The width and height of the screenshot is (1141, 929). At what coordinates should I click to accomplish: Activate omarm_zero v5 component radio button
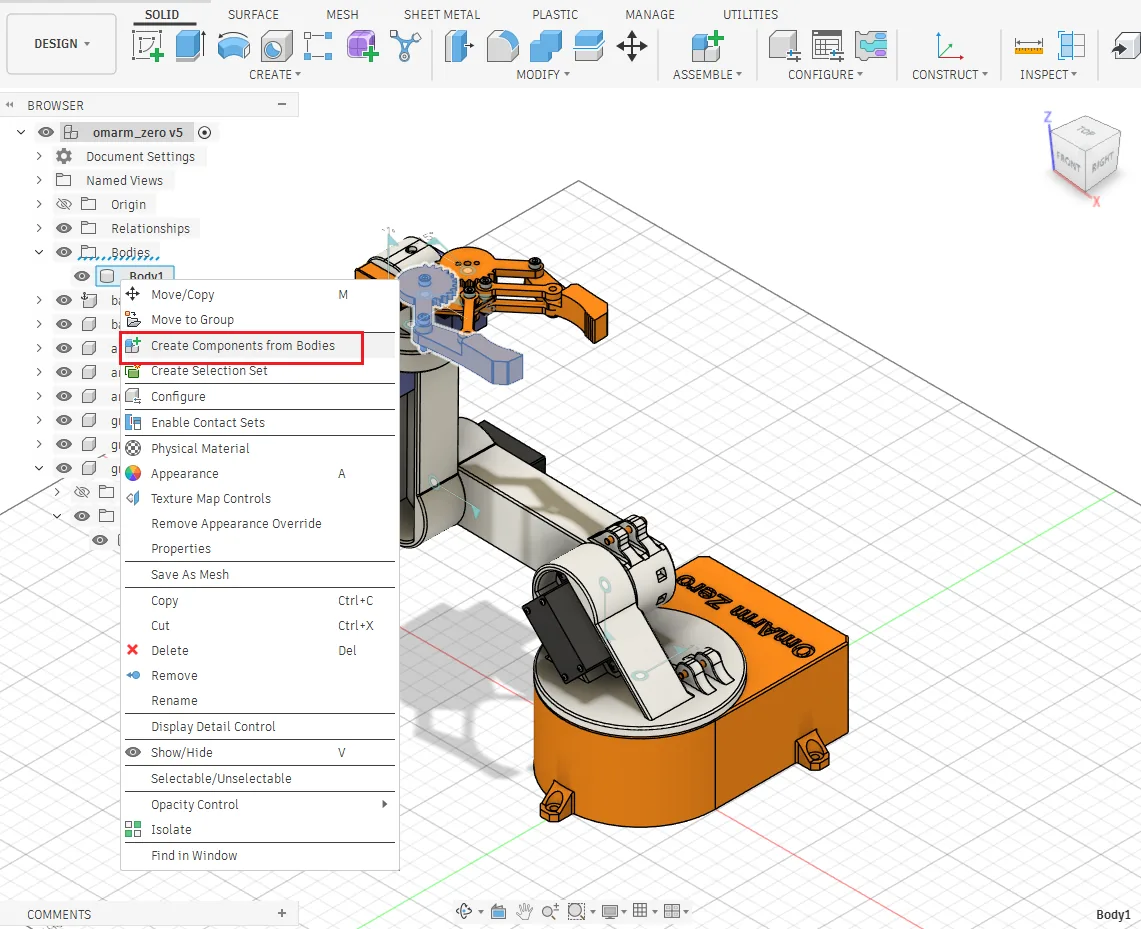point(204,132)
